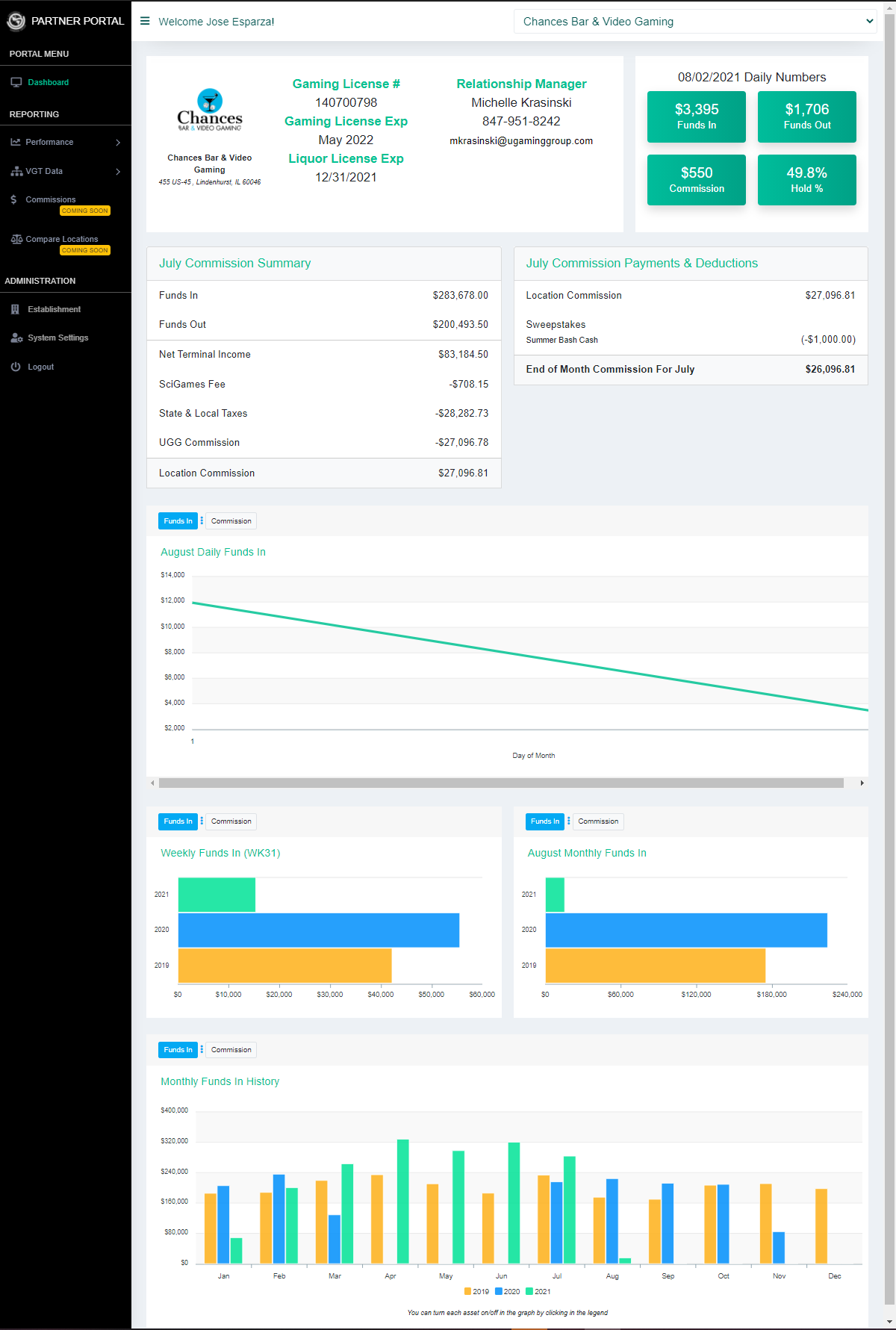Click the Performance chart icon

click(16, 142)
